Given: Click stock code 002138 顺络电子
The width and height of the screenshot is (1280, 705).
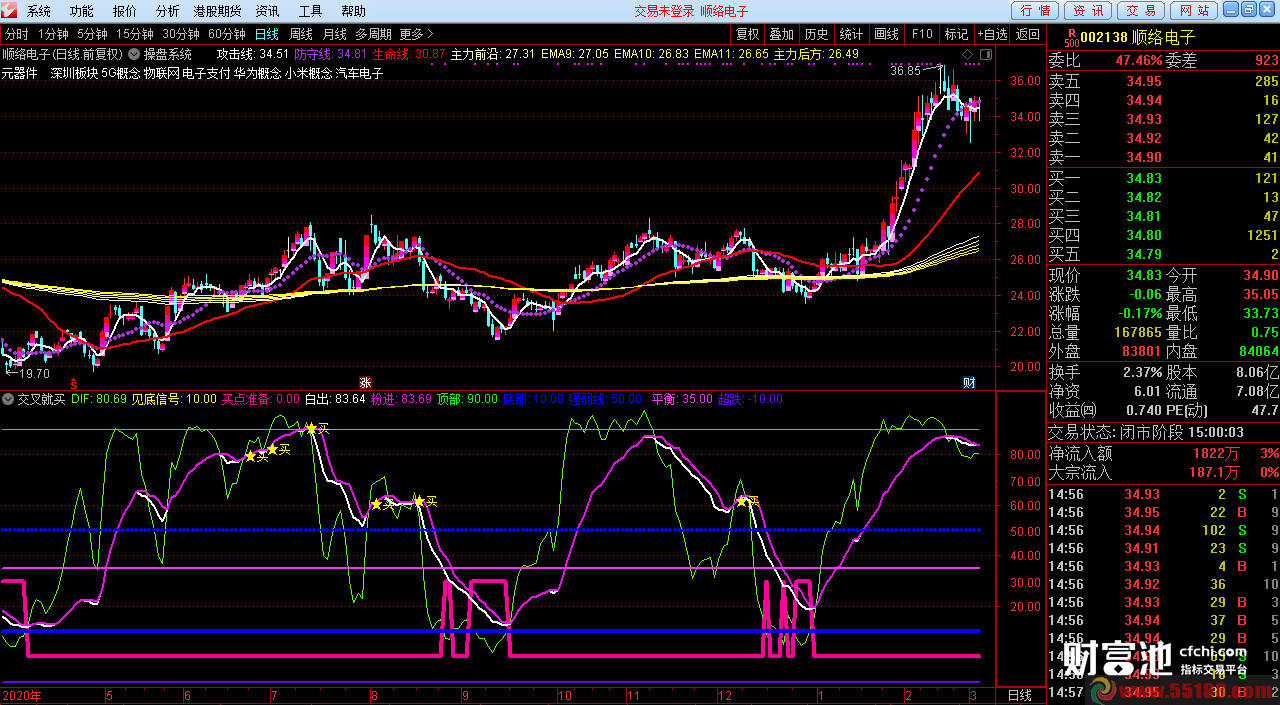Looking at the screenshot, I should coord(1140,38).
